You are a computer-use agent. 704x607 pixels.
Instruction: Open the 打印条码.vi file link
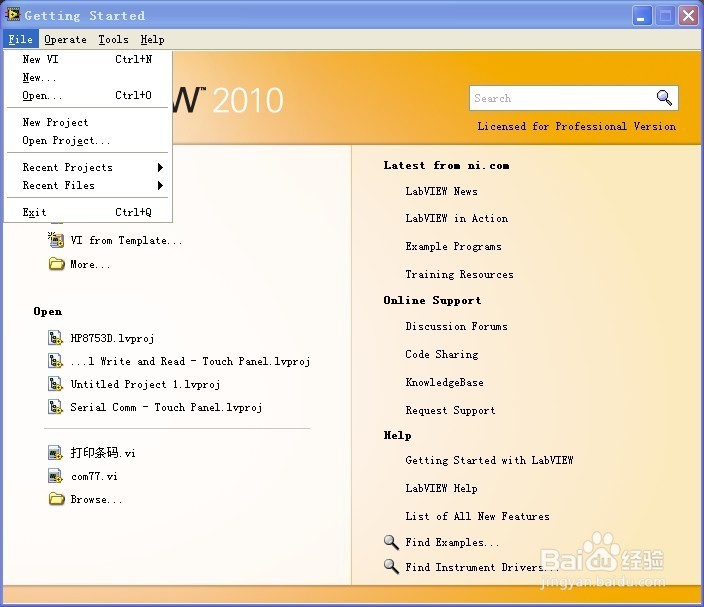point(103,453)
